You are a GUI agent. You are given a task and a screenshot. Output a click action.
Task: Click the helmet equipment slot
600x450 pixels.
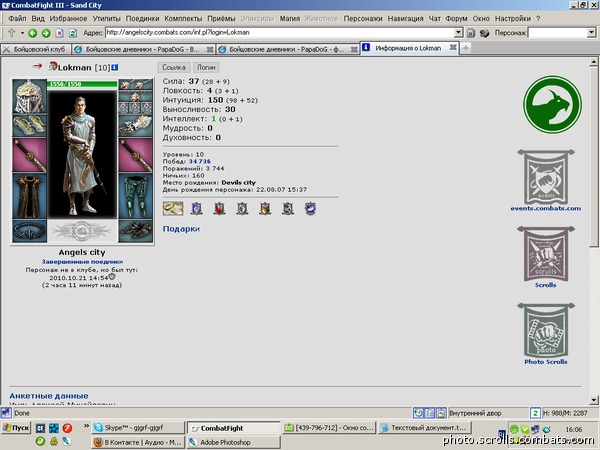(29, 96)
